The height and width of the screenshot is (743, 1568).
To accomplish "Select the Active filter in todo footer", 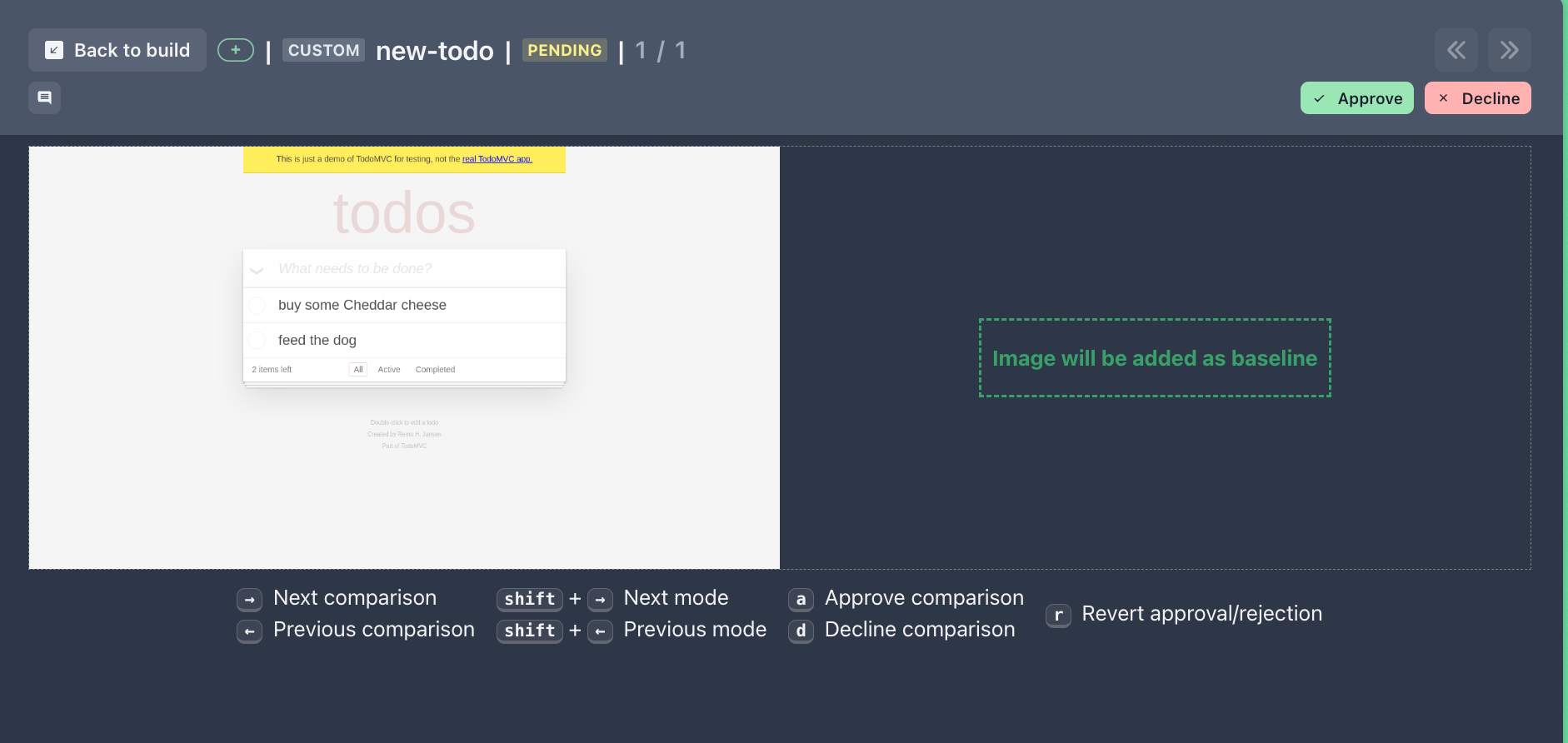I will tap(389, 369).
